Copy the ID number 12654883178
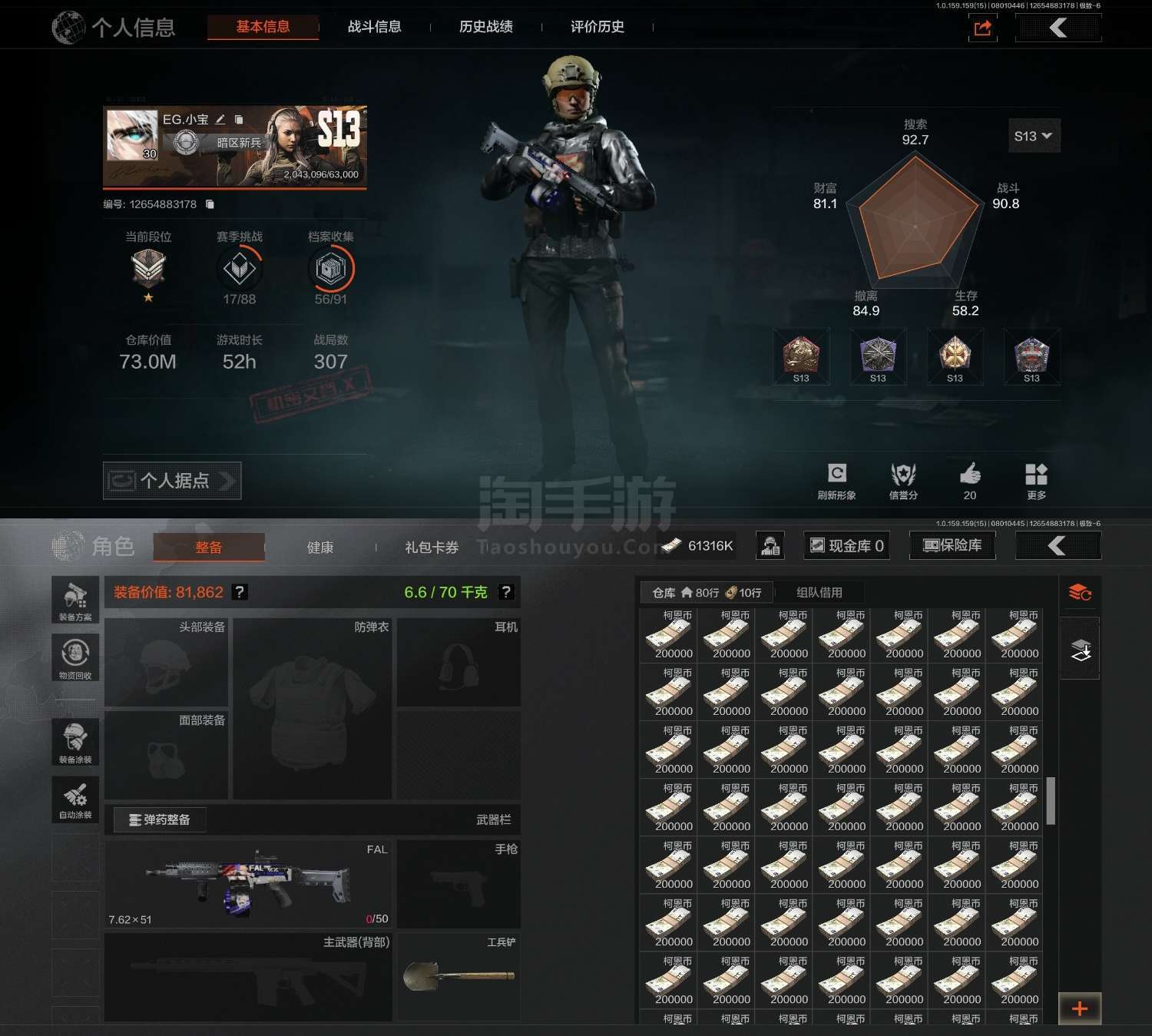The width and height of the screenshot is (1152, 1036). click(210, 204)
